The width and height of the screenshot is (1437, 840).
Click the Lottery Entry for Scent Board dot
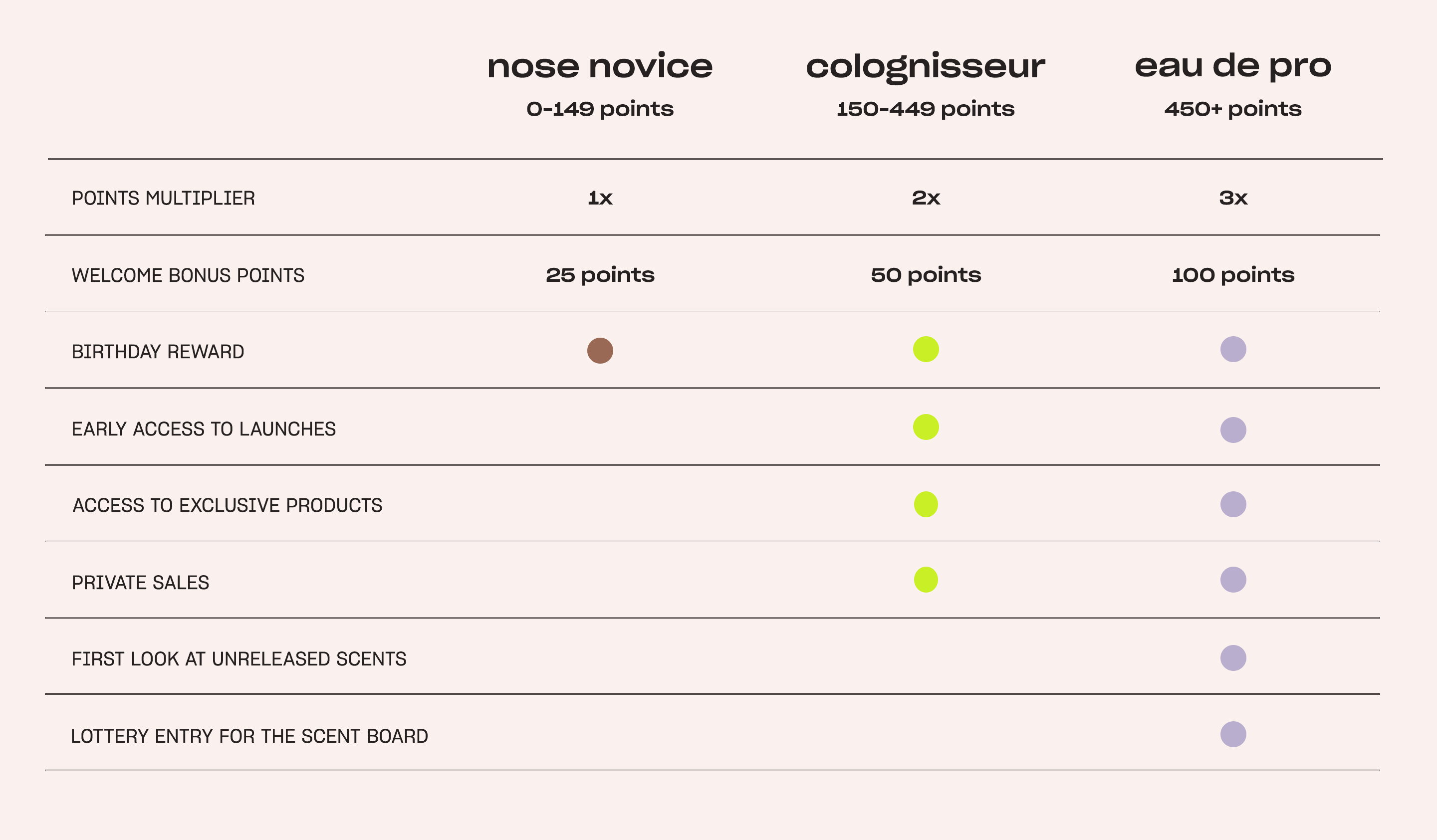1233,734
